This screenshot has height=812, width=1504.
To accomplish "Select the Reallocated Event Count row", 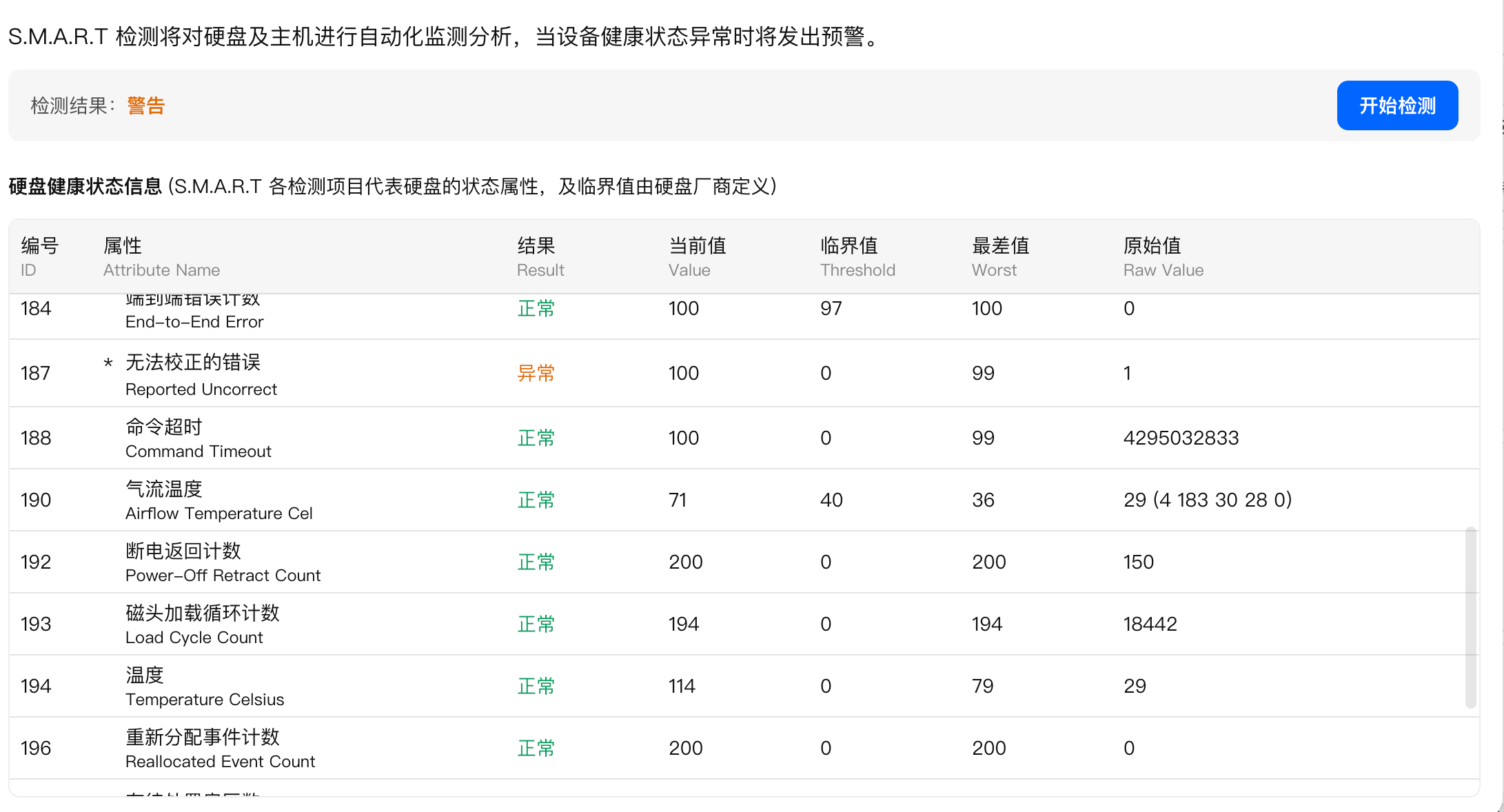I will click(414, 747).
